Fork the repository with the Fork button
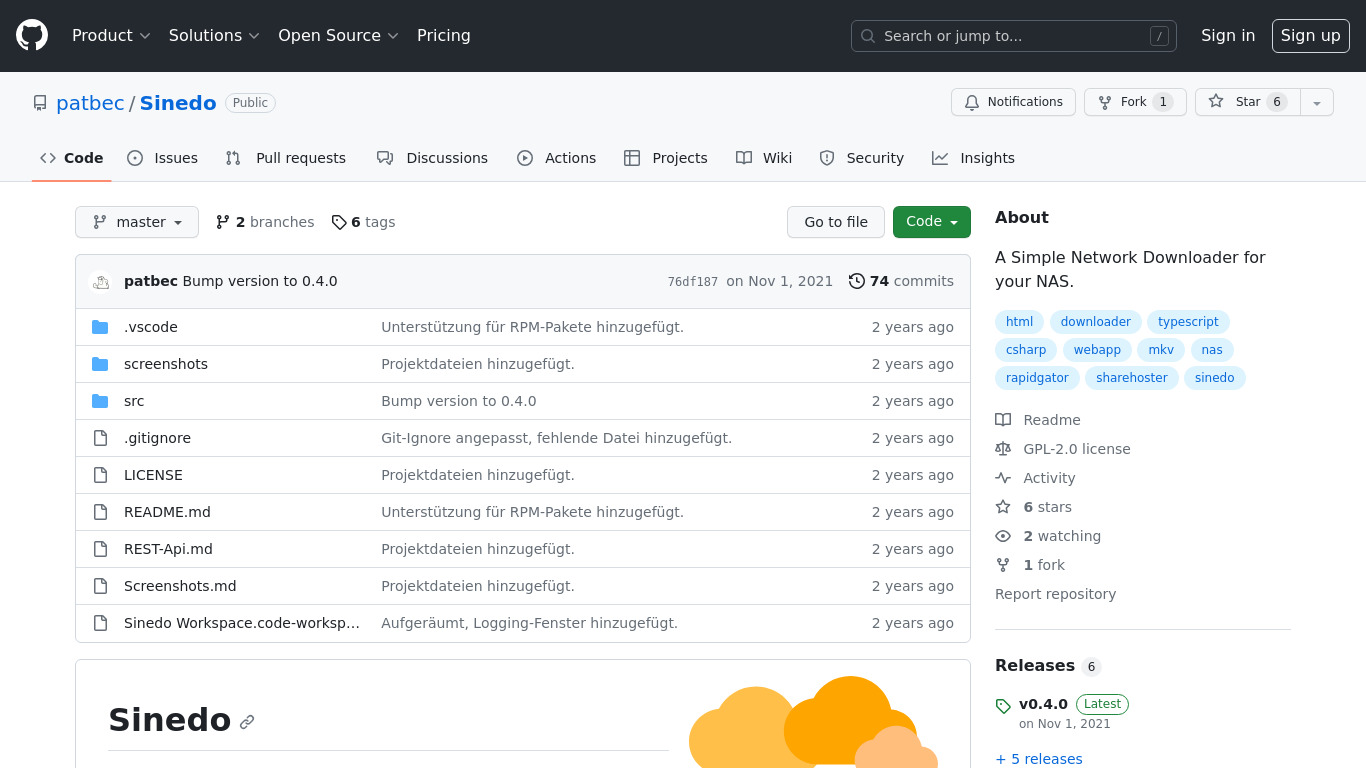The width and height of the screenshot is (1366, 768). 1135,102
